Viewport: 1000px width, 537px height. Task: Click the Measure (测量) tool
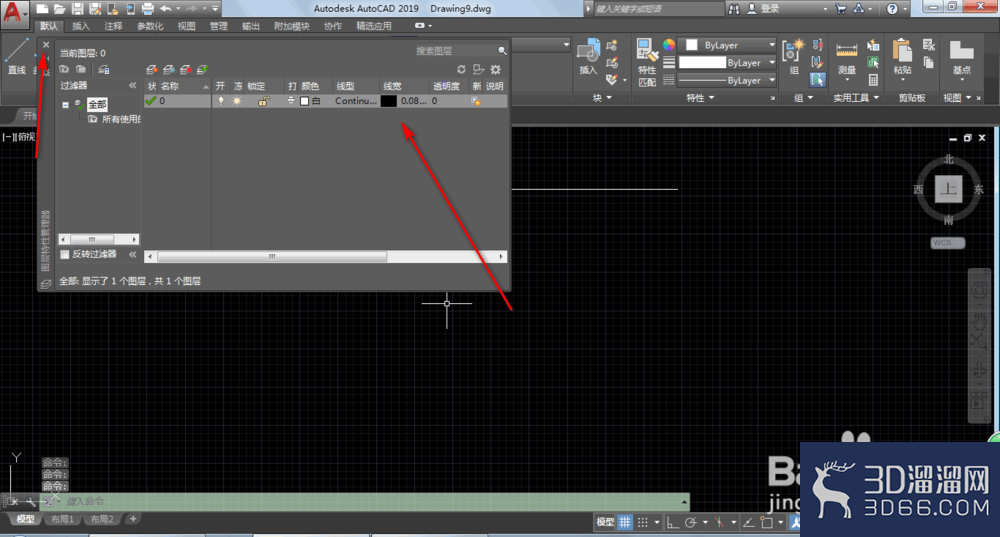tap(846, 59)
